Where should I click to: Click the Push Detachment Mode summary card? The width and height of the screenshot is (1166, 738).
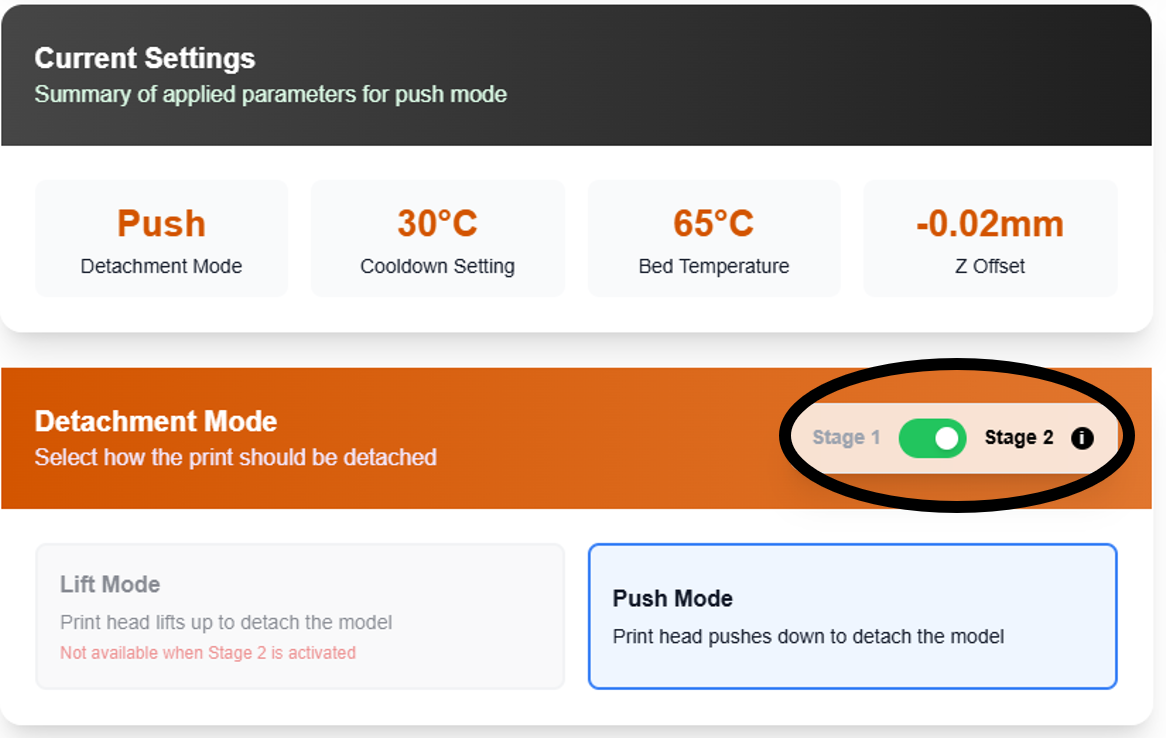[x=161, y=238]
